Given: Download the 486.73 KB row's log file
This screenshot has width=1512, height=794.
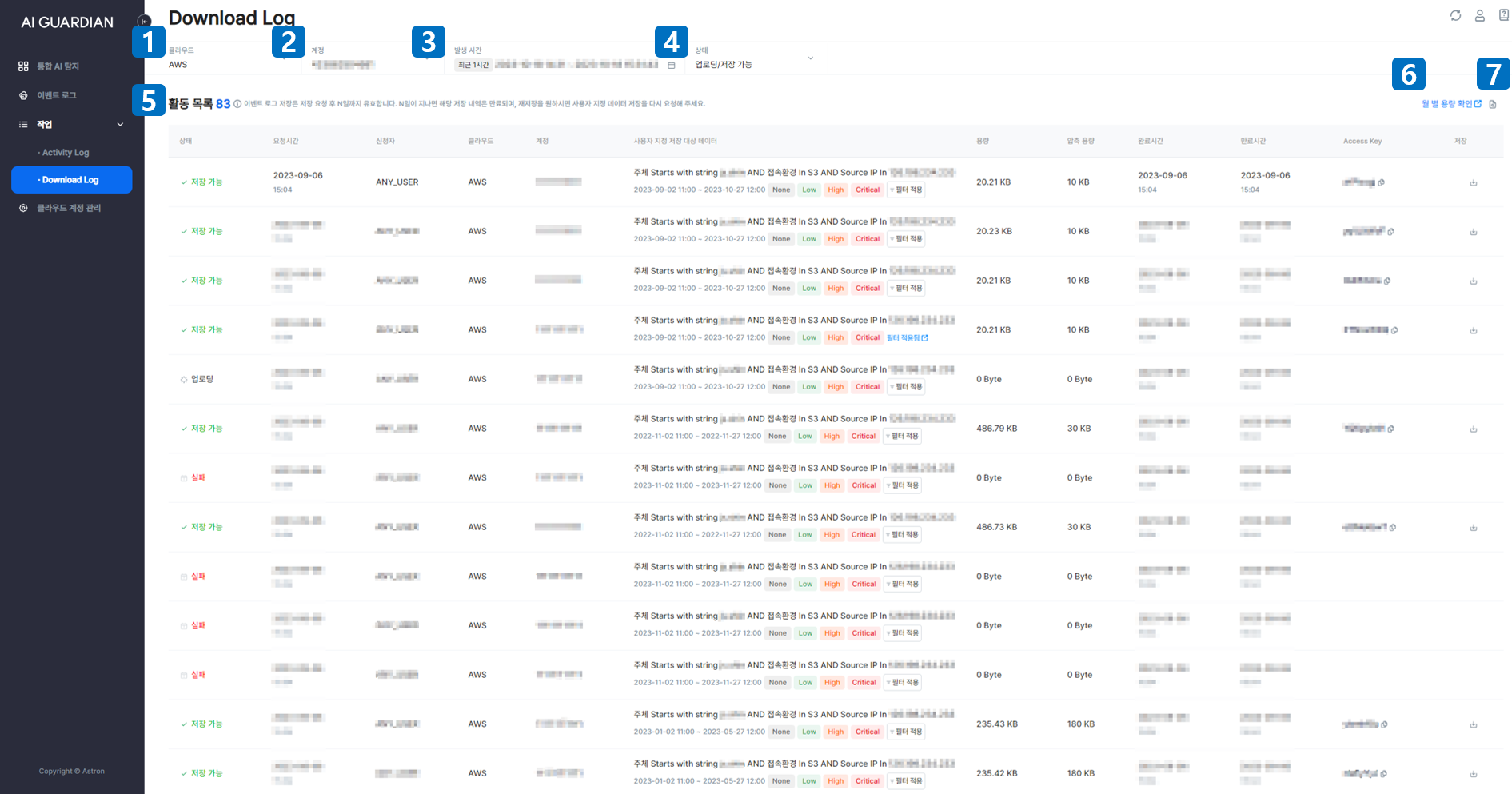Looking at the screenshot, I should pyautogui.click(x=1474, y=527).
